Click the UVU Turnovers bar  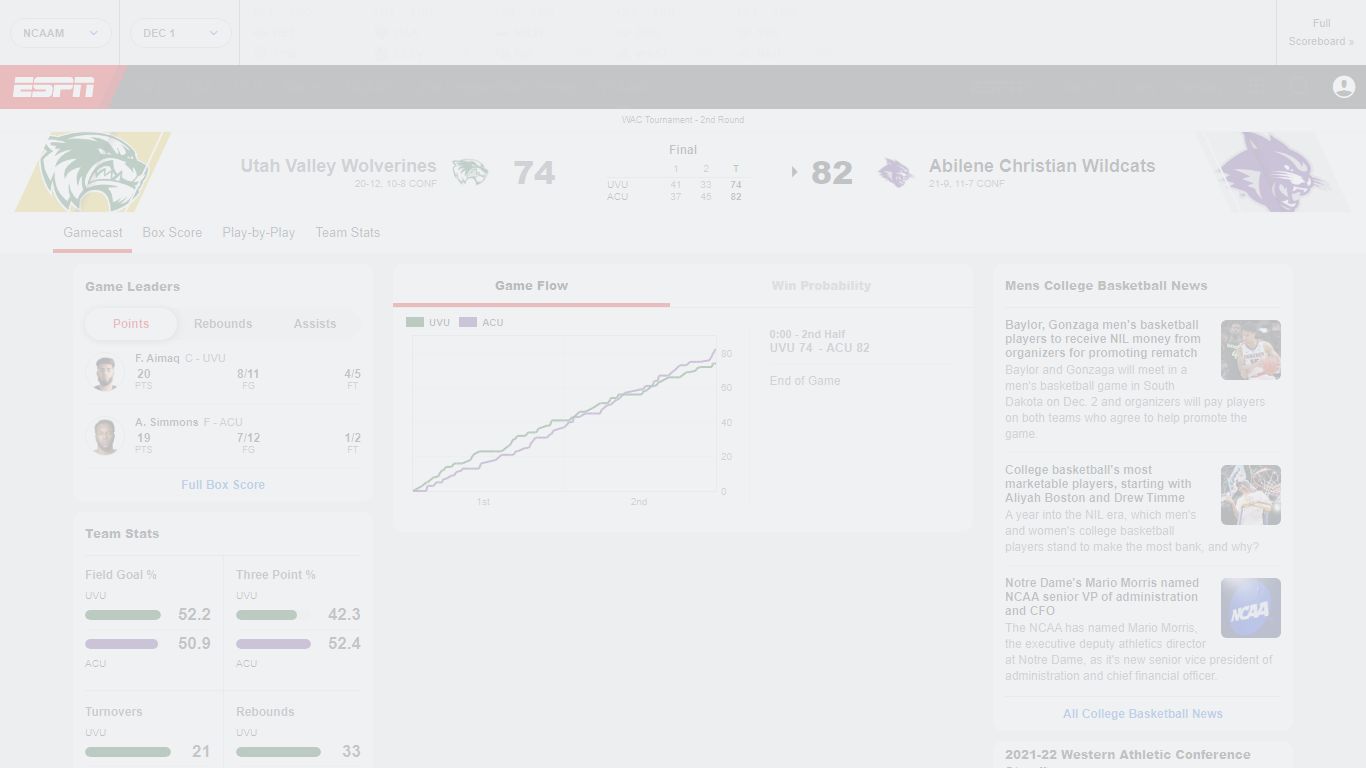128,752
